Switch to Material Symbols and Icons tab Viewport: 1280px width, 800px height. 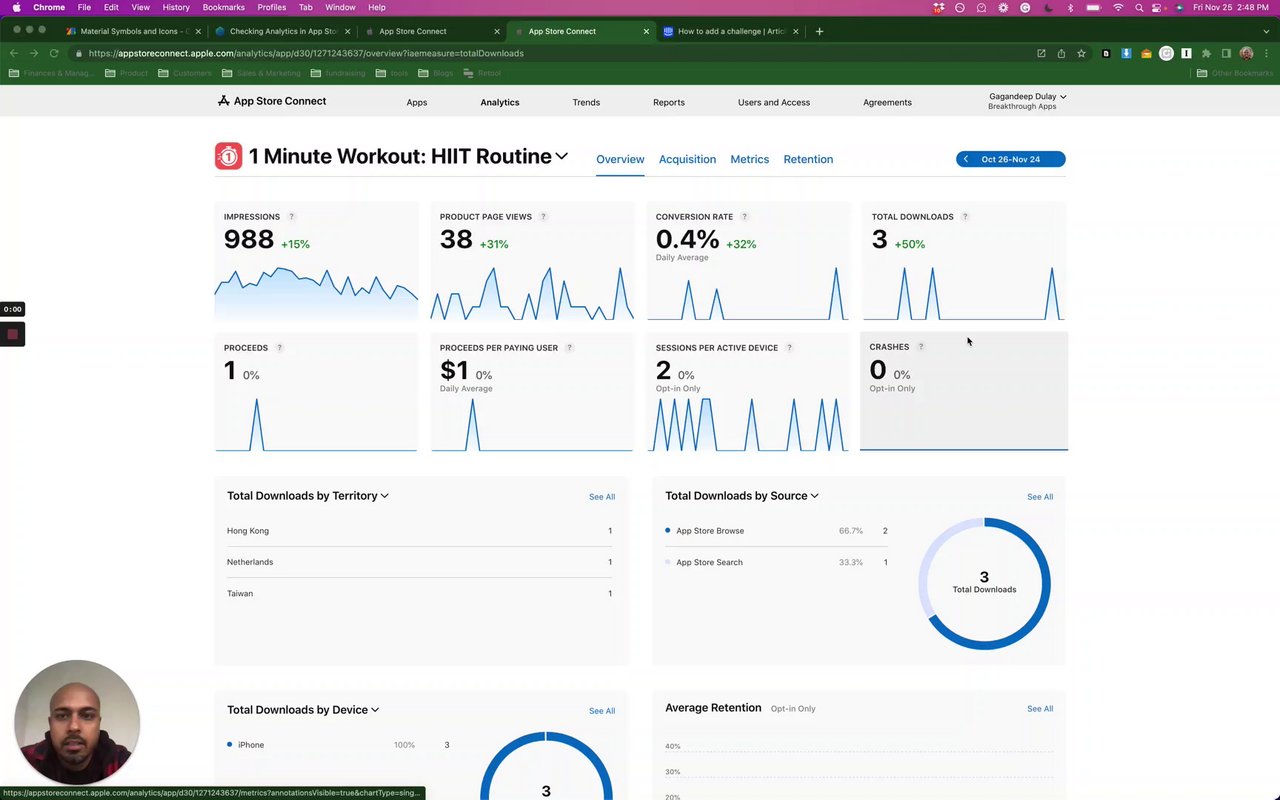pos(132,31)
